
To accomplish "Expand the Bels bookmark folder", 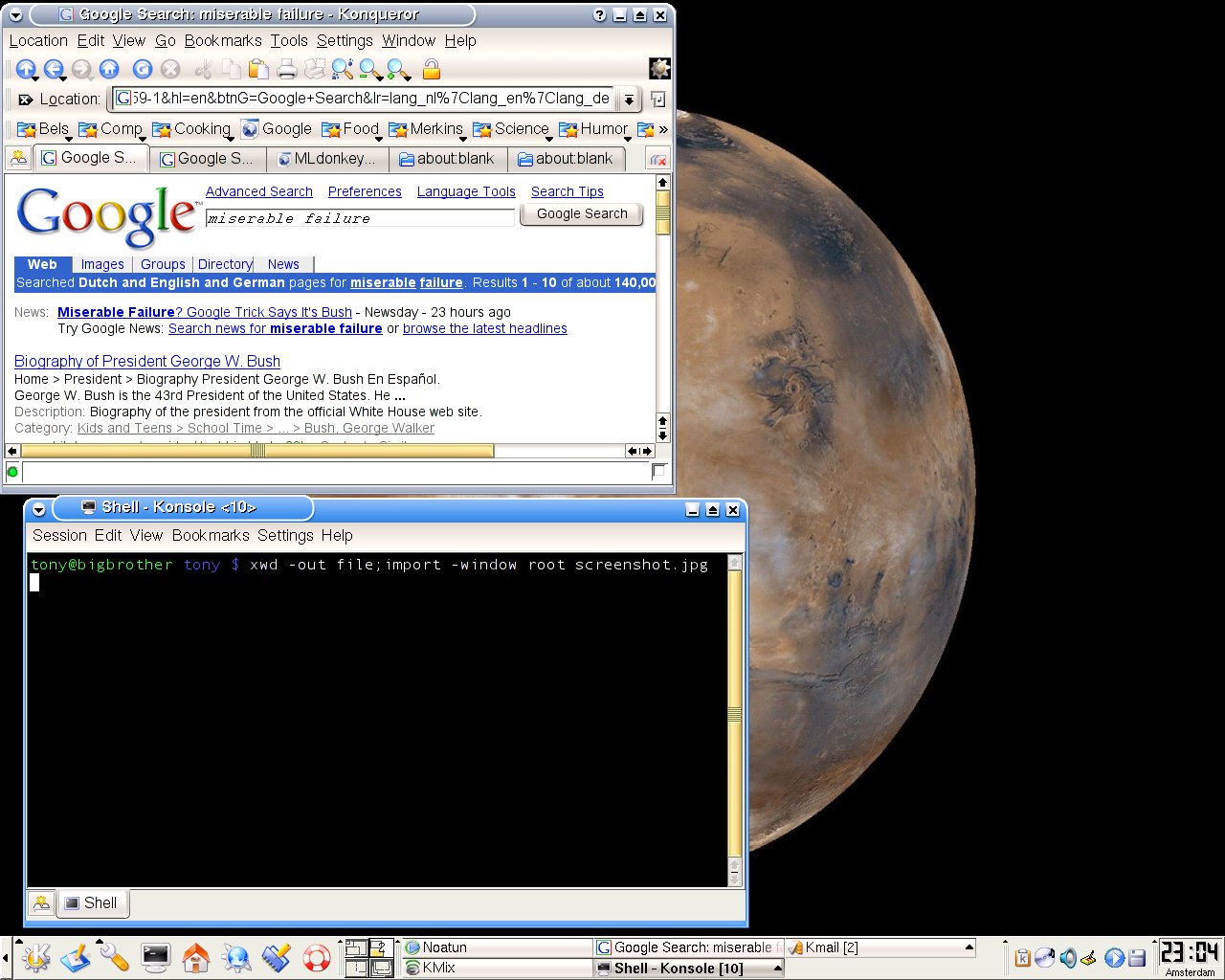I will point(43,129).
